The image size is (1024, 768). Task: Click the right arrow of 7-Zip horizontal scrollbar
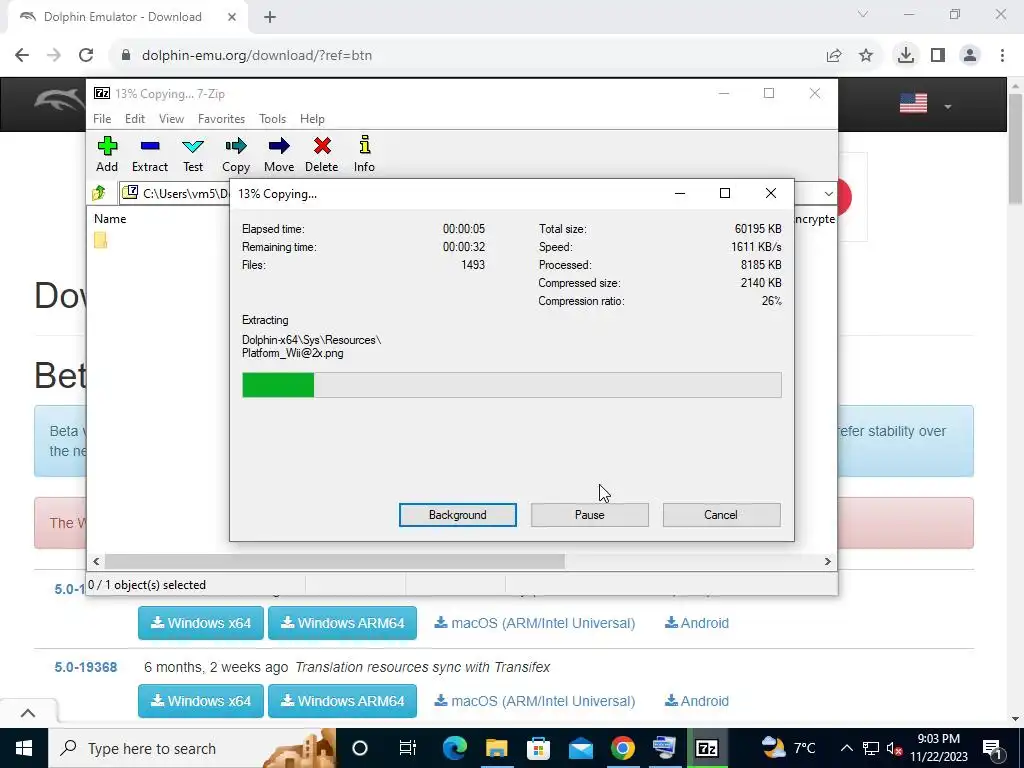coord(827,561)
